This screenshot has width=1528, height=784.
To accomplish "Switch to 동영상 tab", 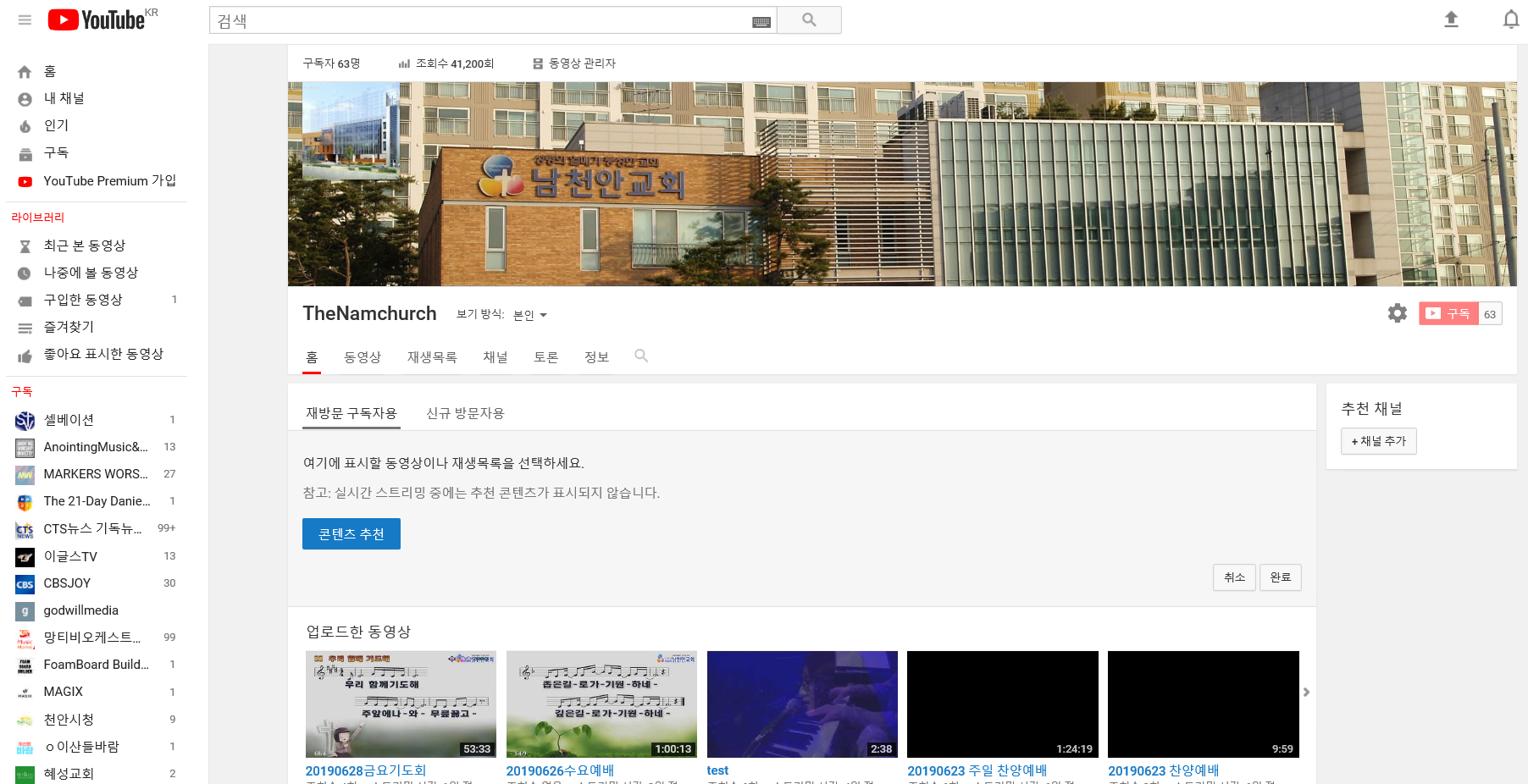I will coord(363,357).
